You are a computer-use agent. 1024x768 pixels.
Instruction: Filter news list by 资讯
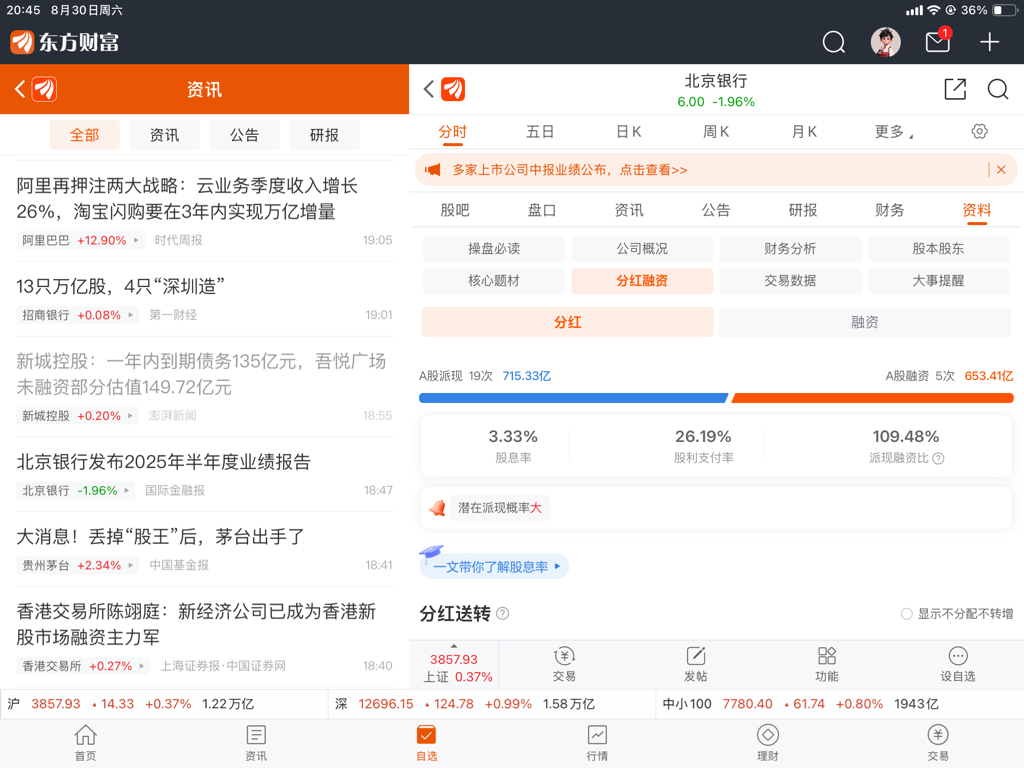tap(165, 135)
